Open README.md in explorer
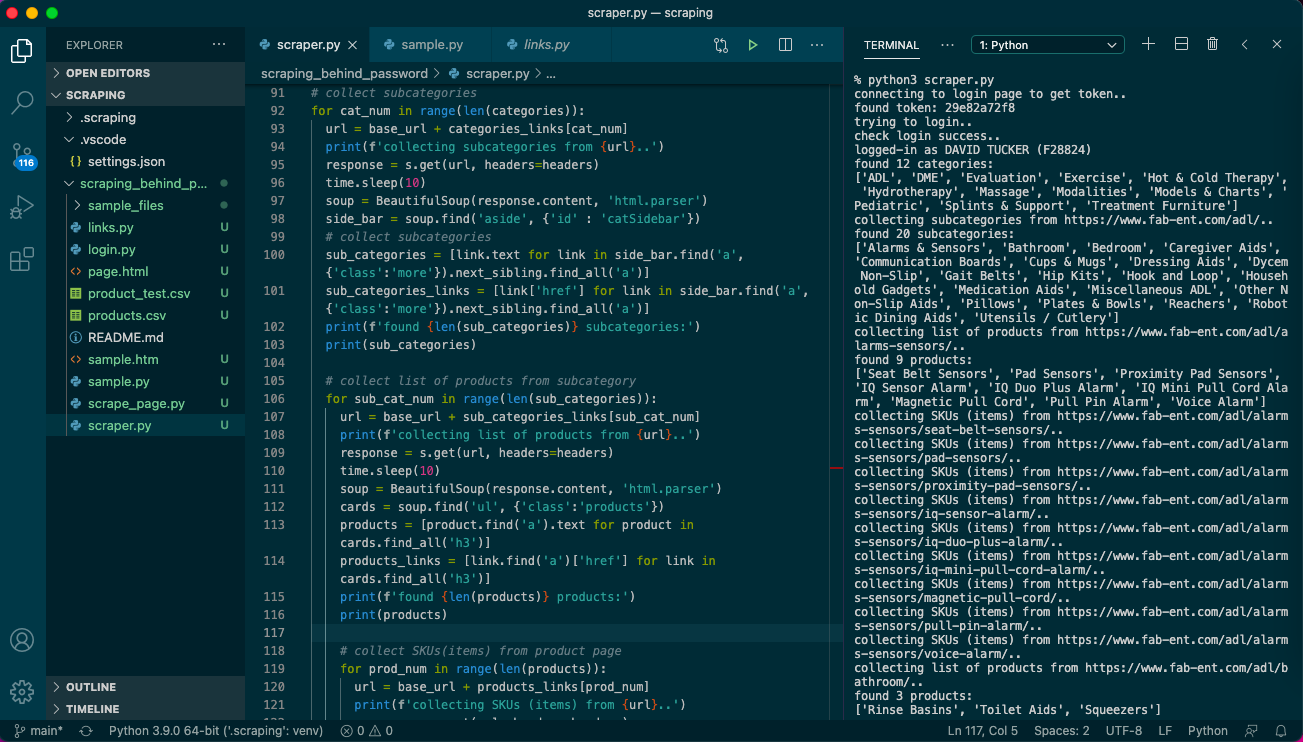The width and height of the screenshot is (1303, 742). tap(145, 337)
